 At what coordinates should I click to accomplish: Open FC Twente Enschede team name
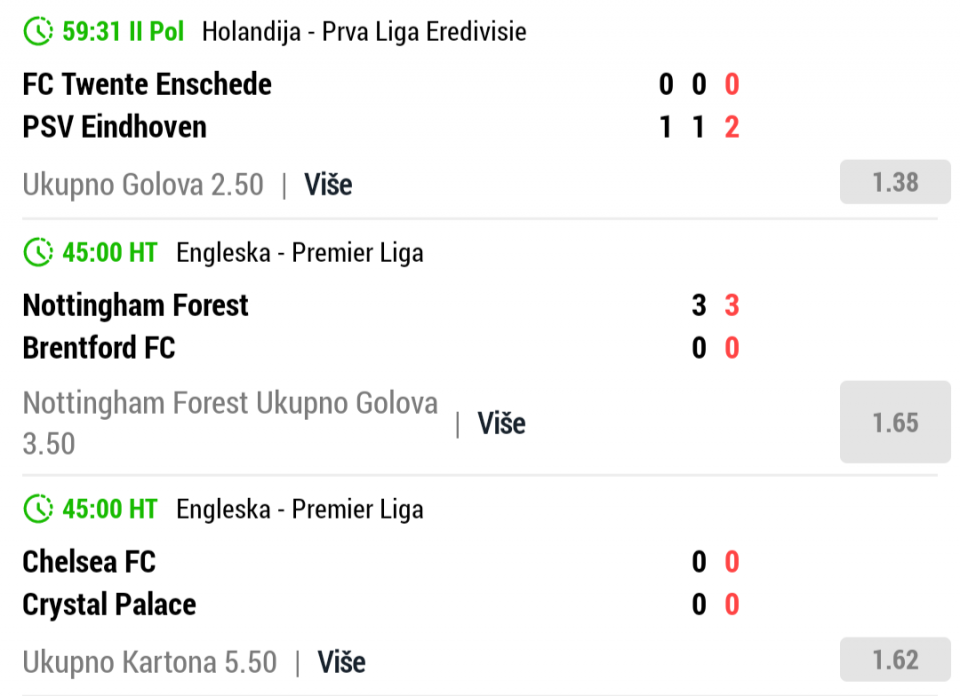pyautogui.click(x=147, y=84)
